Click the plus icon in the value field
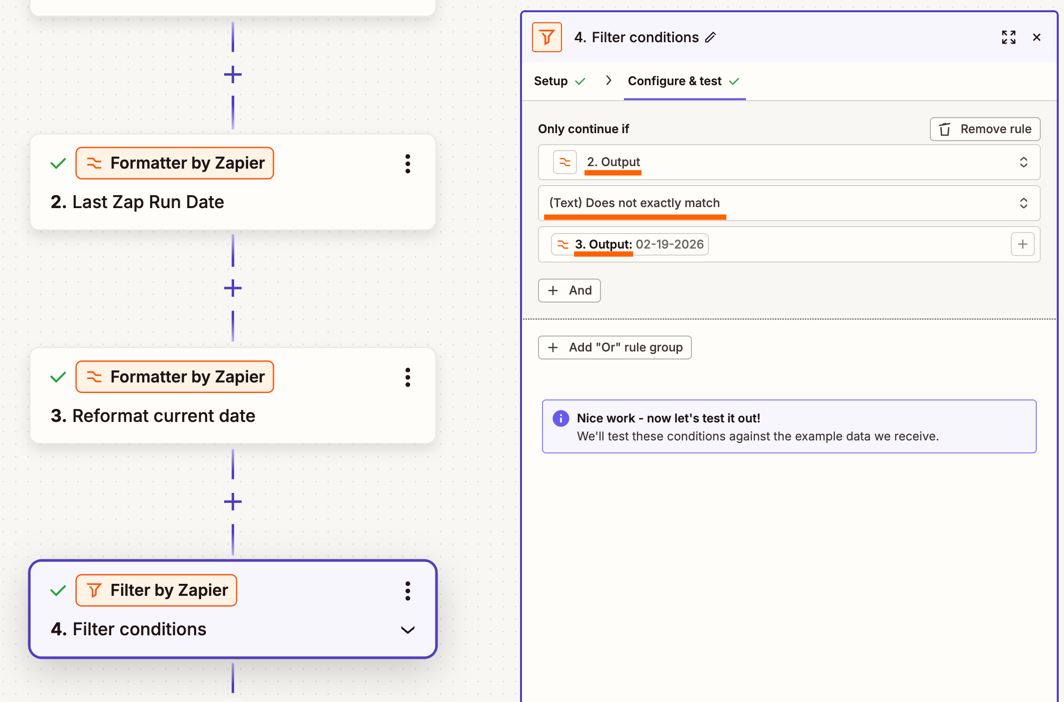Screen dimensions: 1064x702 (1022, 244)
